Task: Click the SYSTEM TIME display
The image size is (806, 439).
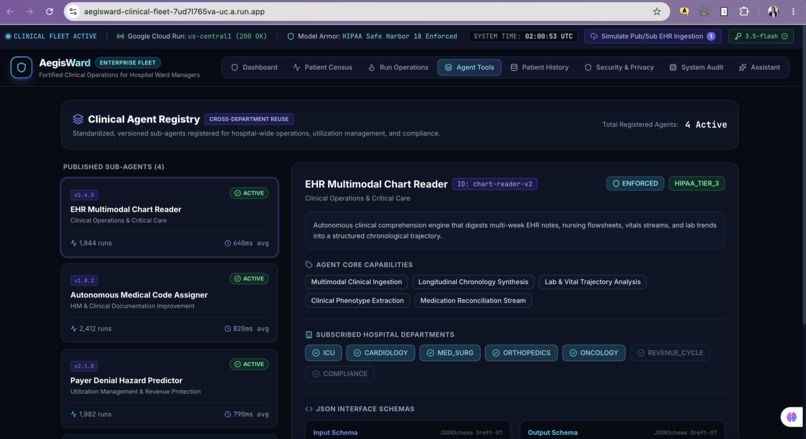Action: pos(523,36)
